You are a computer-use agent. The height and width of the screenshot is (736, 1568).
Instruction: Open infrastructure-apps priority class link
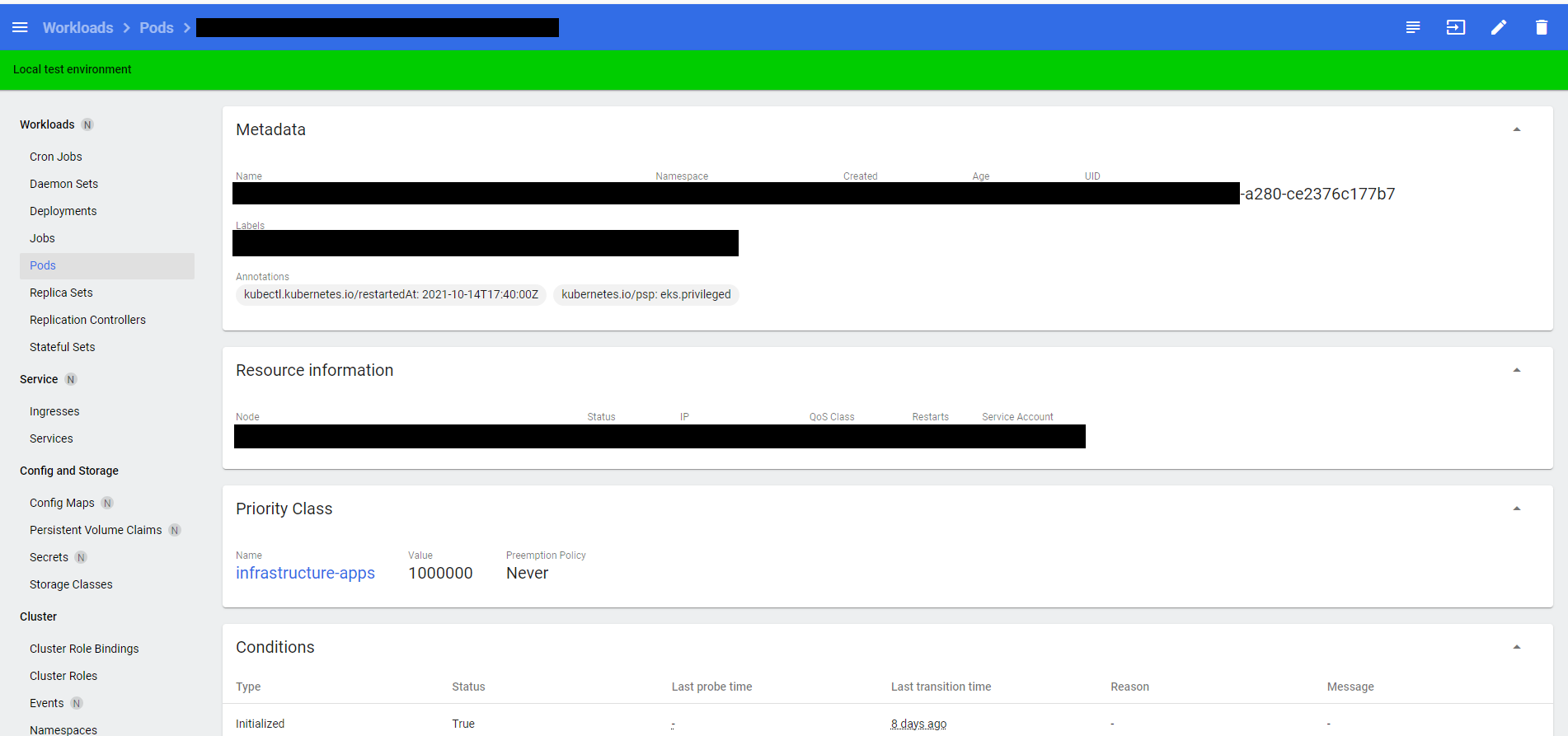(305, 573)
